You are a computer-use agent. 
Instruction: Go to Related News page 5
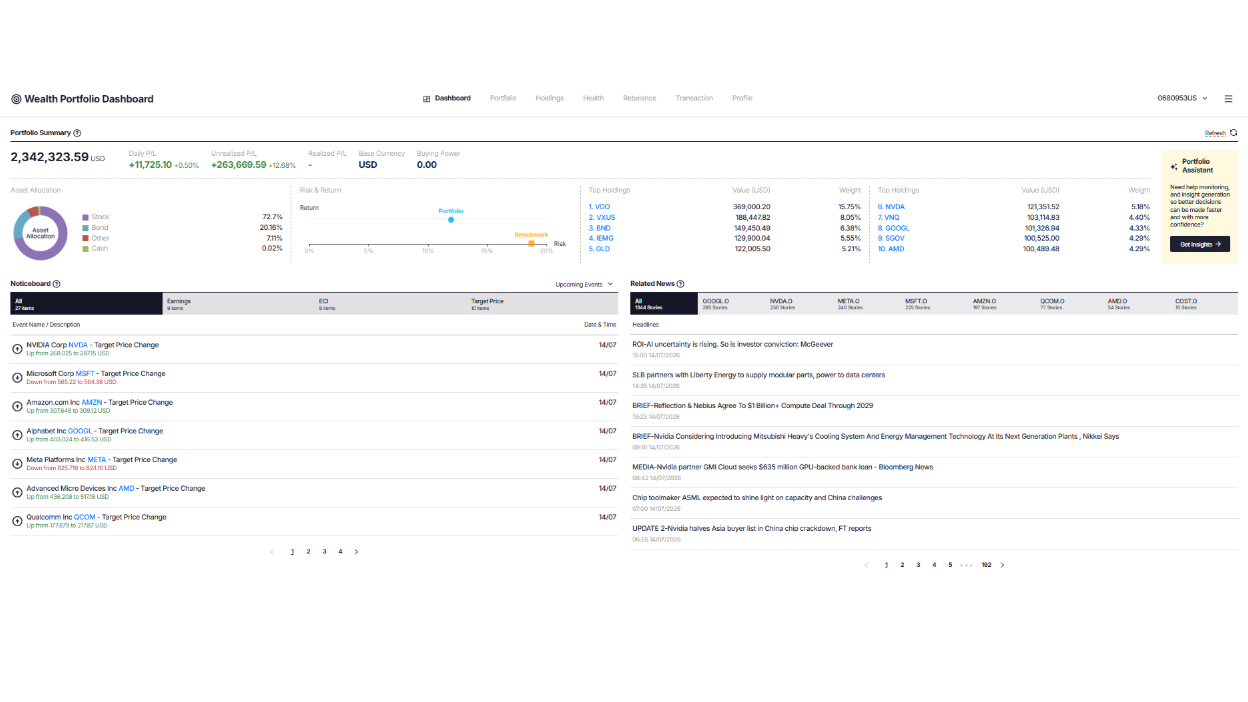950,565
